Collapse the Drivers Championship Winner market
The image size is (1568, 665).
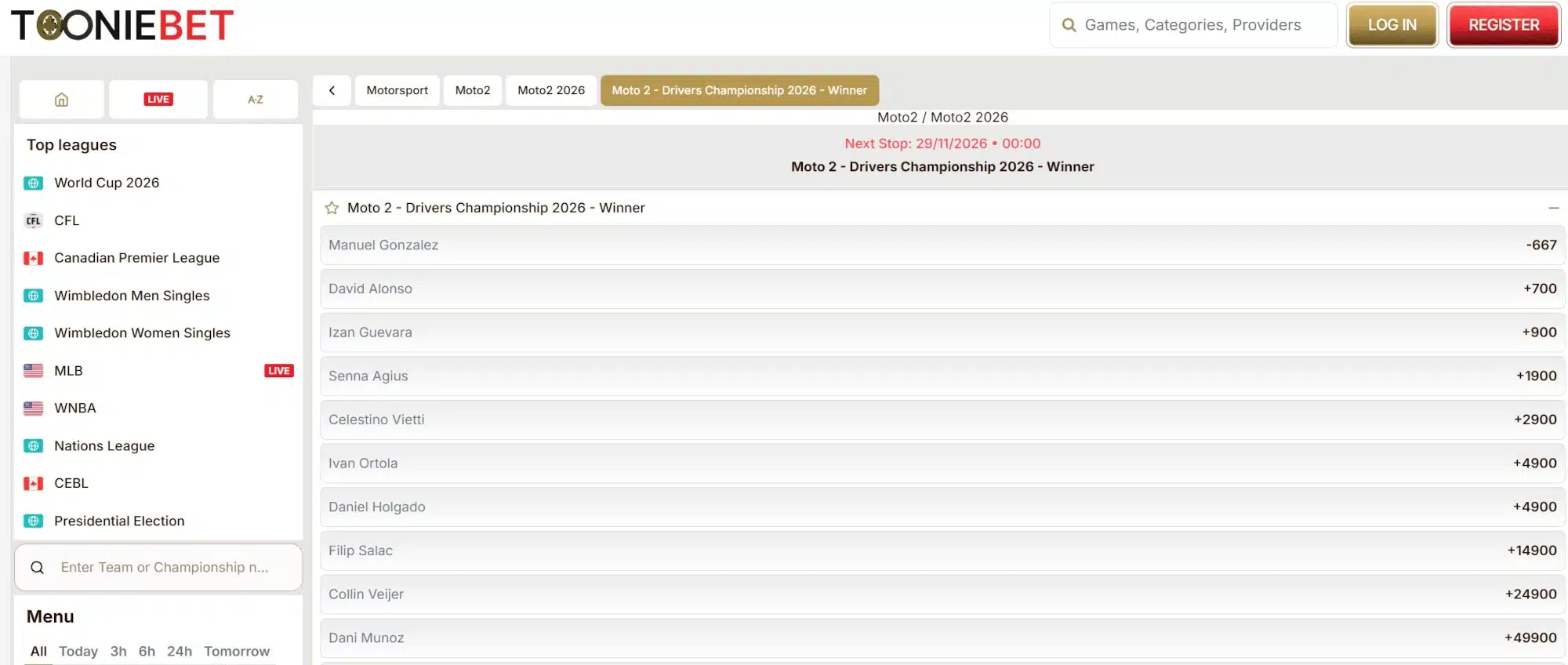coord(1553,208)
